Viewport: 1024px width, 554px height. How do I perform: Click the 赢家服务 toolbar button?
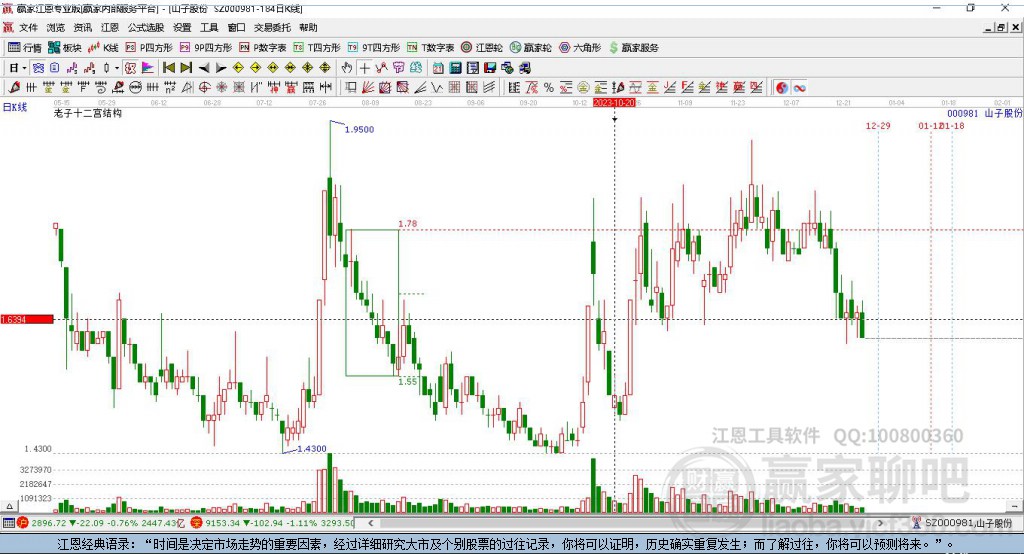(x=633, y=48)
